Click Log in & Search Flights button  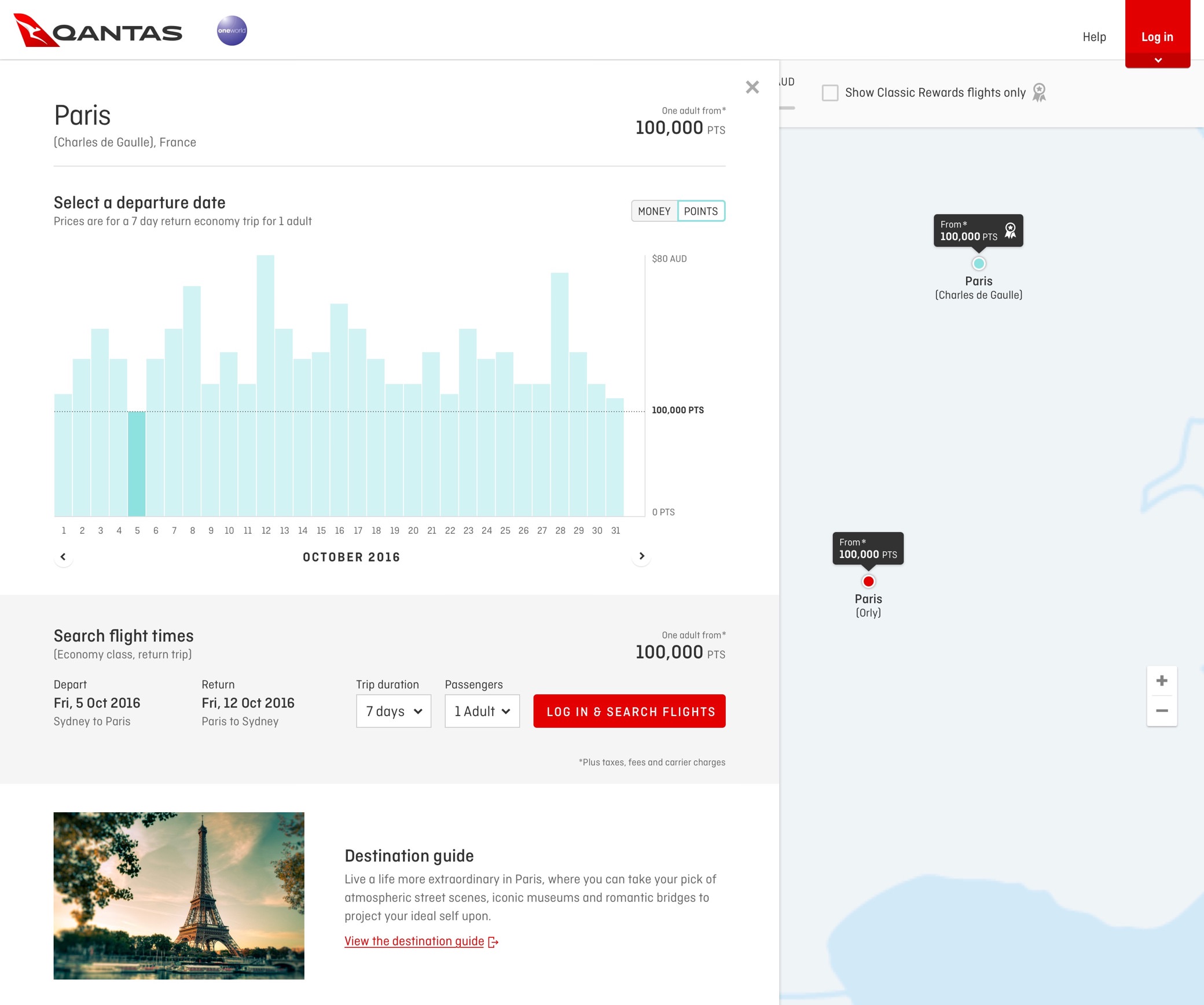[629, 711]
